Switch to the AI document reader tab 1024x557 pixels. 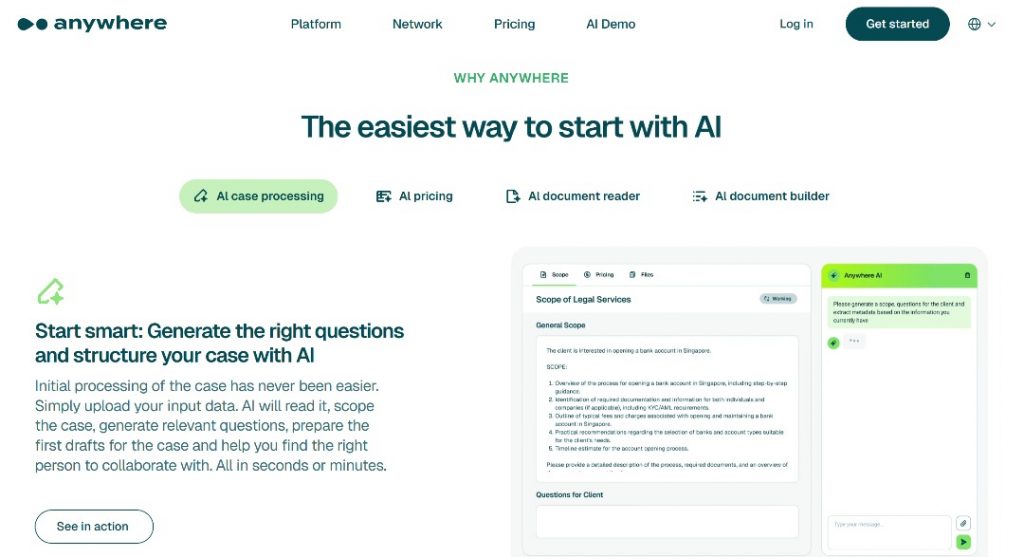pyautogui.click(x=573, y=196)
